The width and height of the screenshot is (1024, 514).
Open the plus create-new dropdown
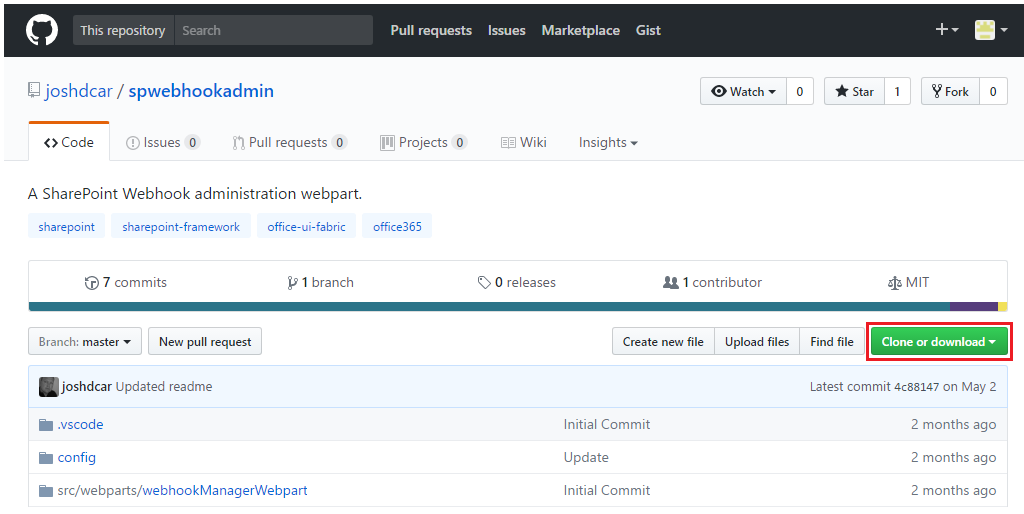(946, 29)
